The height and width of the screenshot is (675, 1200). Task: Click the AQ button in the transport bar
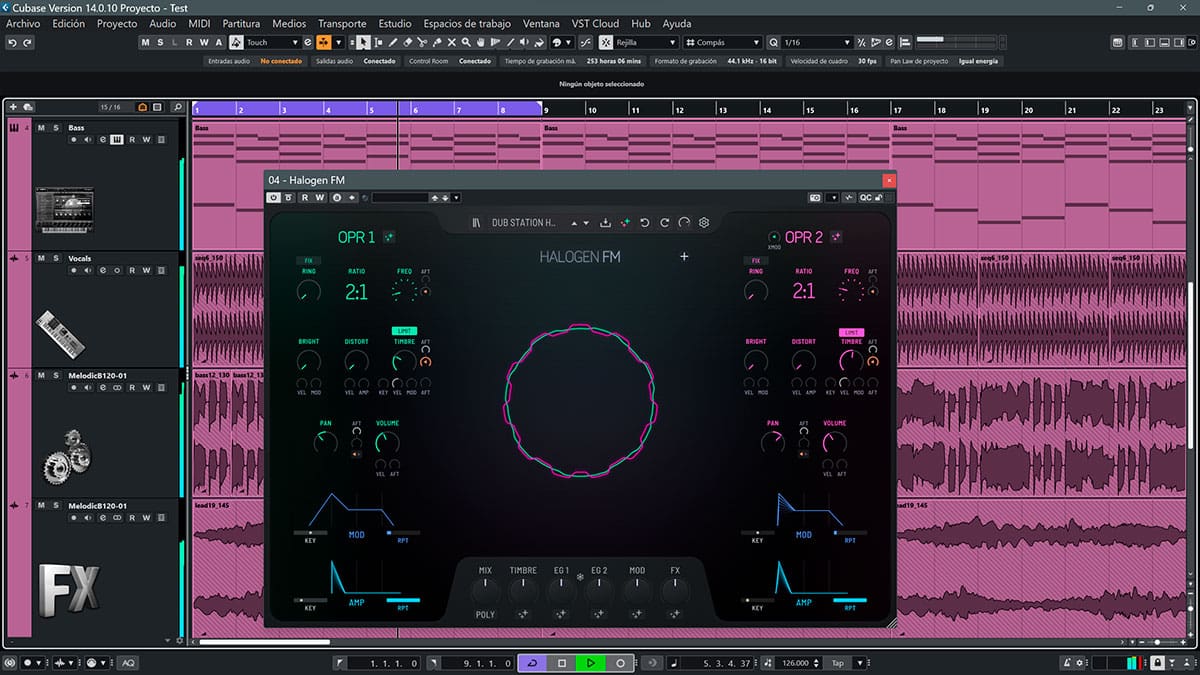[128, 663]
